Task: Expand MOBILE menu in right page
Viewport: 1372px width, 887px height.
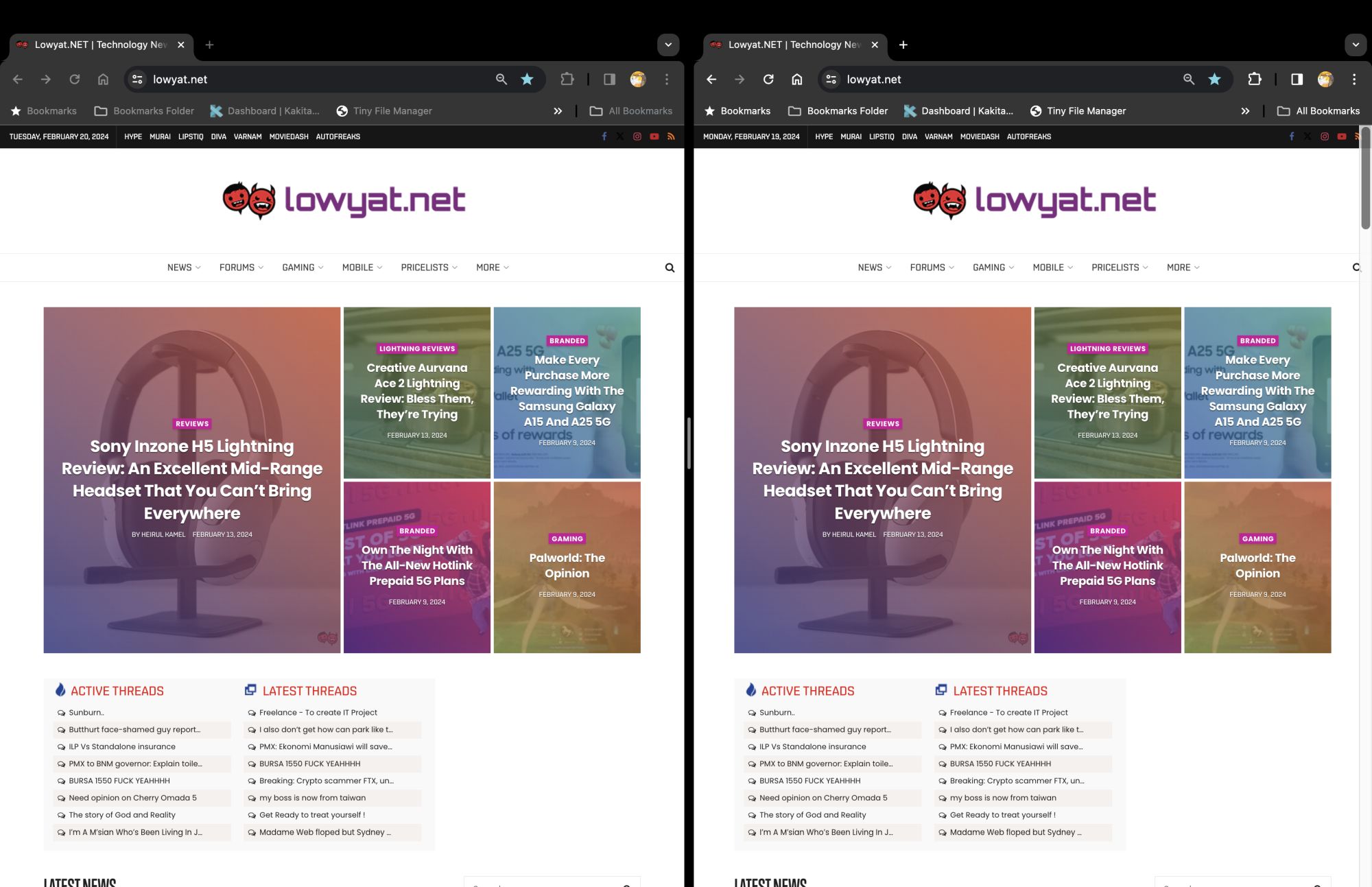Action: pyautogui.click(x=1053, y=268)
